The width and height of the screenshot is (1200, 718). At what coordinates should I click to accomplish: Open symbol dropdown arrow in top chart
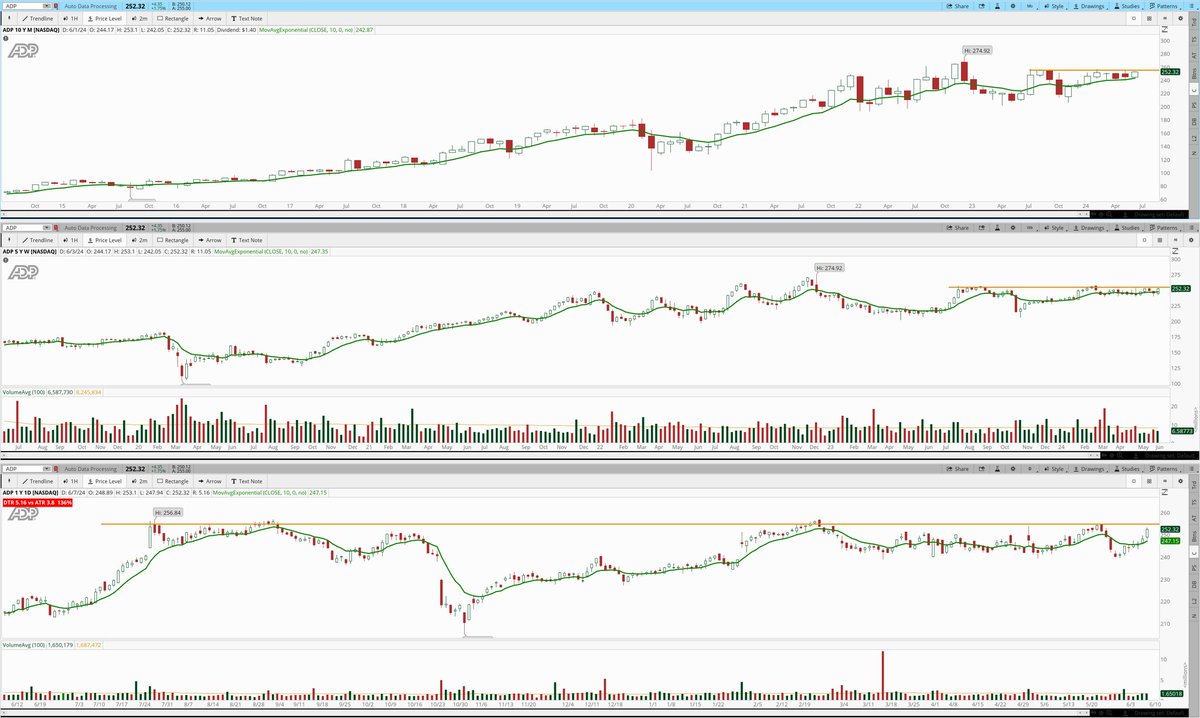pos(47,6)
